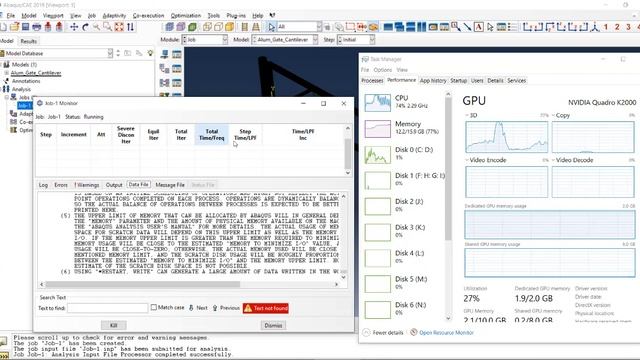Select the Annotations tree item

point(26,81)
